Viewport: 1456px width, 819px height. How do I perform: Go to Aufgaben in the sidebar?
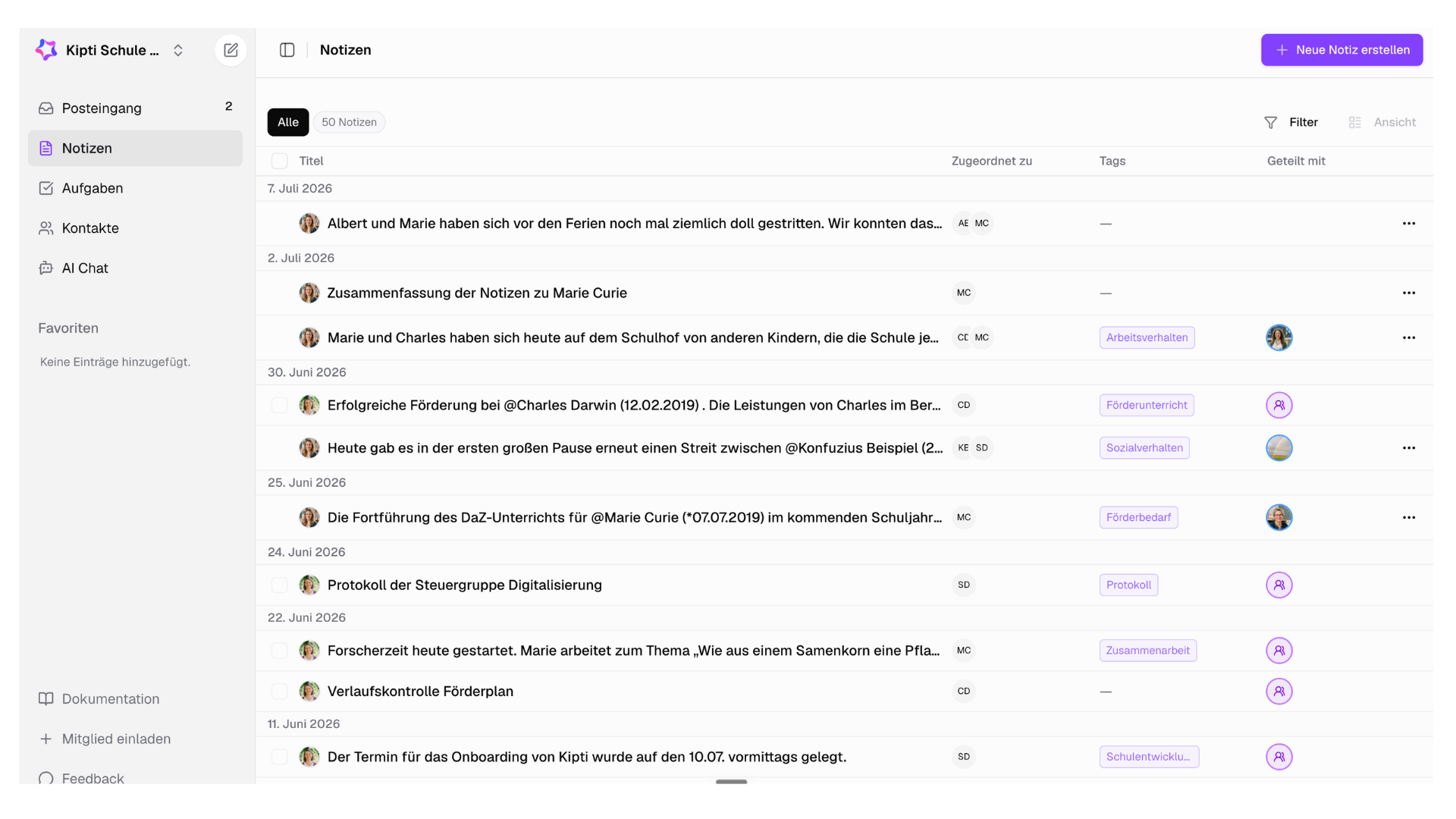click(135, 188)
